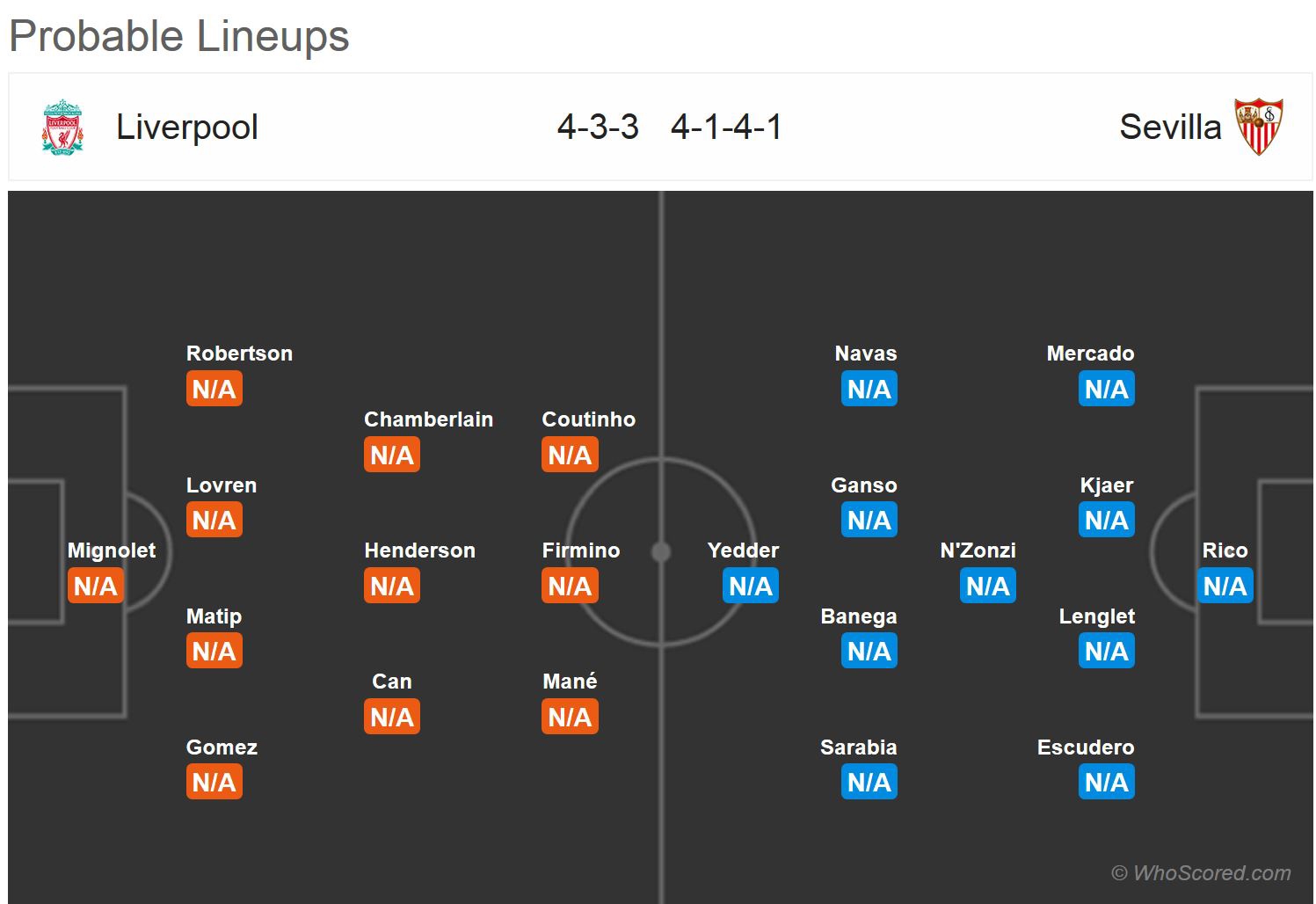This screenshot has height=904, width=1316.
Task: Click Escudero's blue N/A rating badge
Action: 1106,782
